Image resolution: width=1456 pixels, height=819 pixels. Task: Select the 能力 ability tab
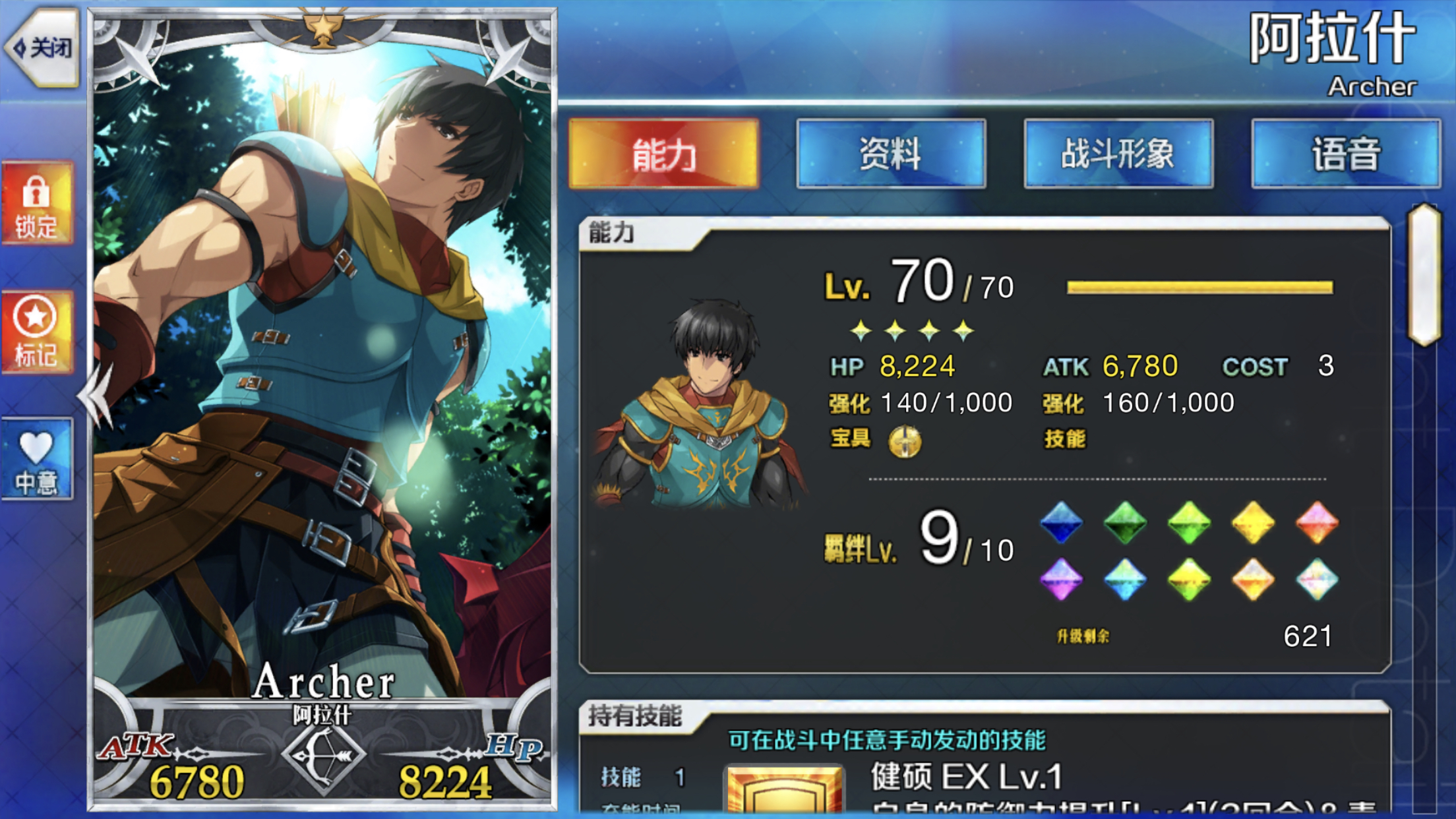[664, 154]
